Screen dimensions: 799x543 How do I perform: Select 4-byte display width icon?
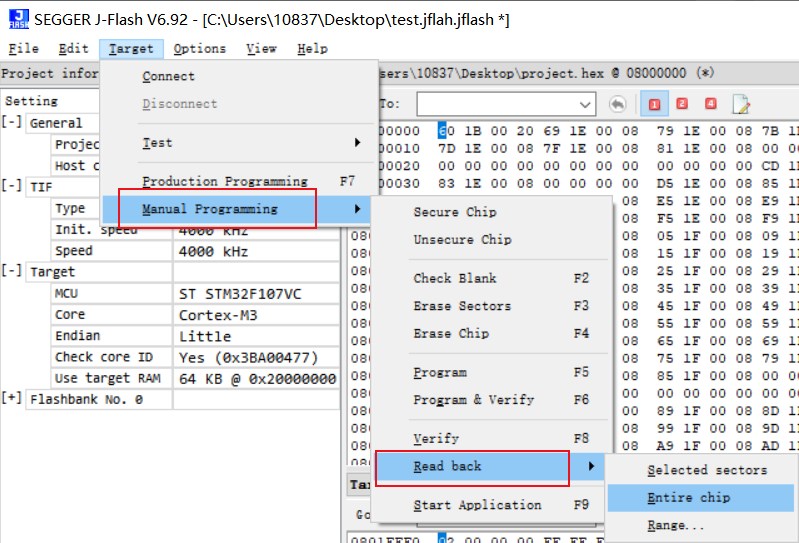(x=710, y=104)
